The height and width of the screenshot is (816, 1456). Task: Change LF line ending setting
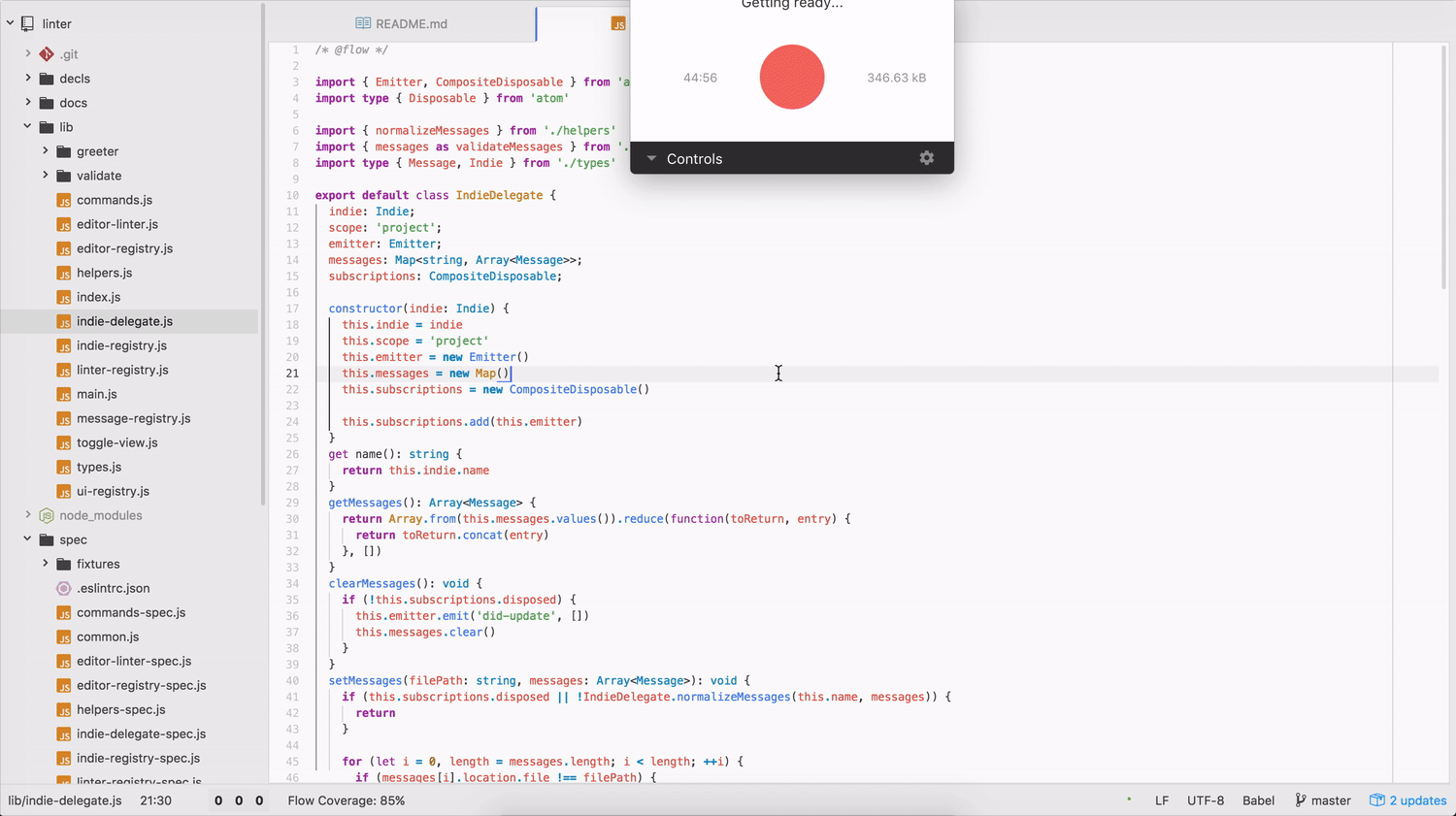click(x=1161, y=800)
